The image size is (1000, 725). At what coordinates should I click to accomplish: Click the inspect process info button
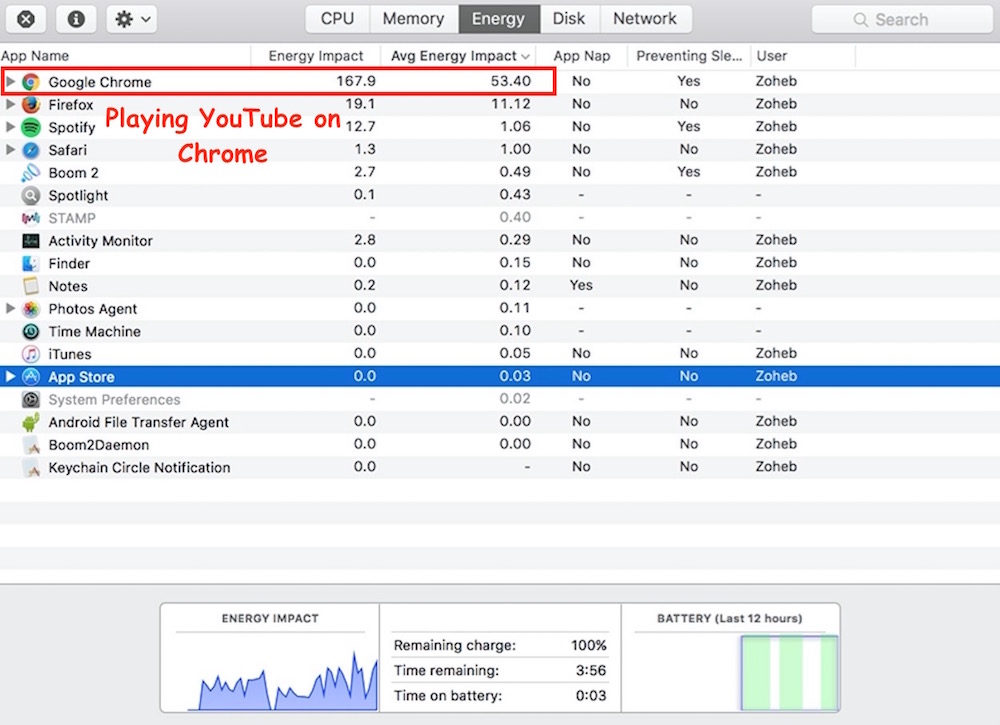(x=76, y=19)
